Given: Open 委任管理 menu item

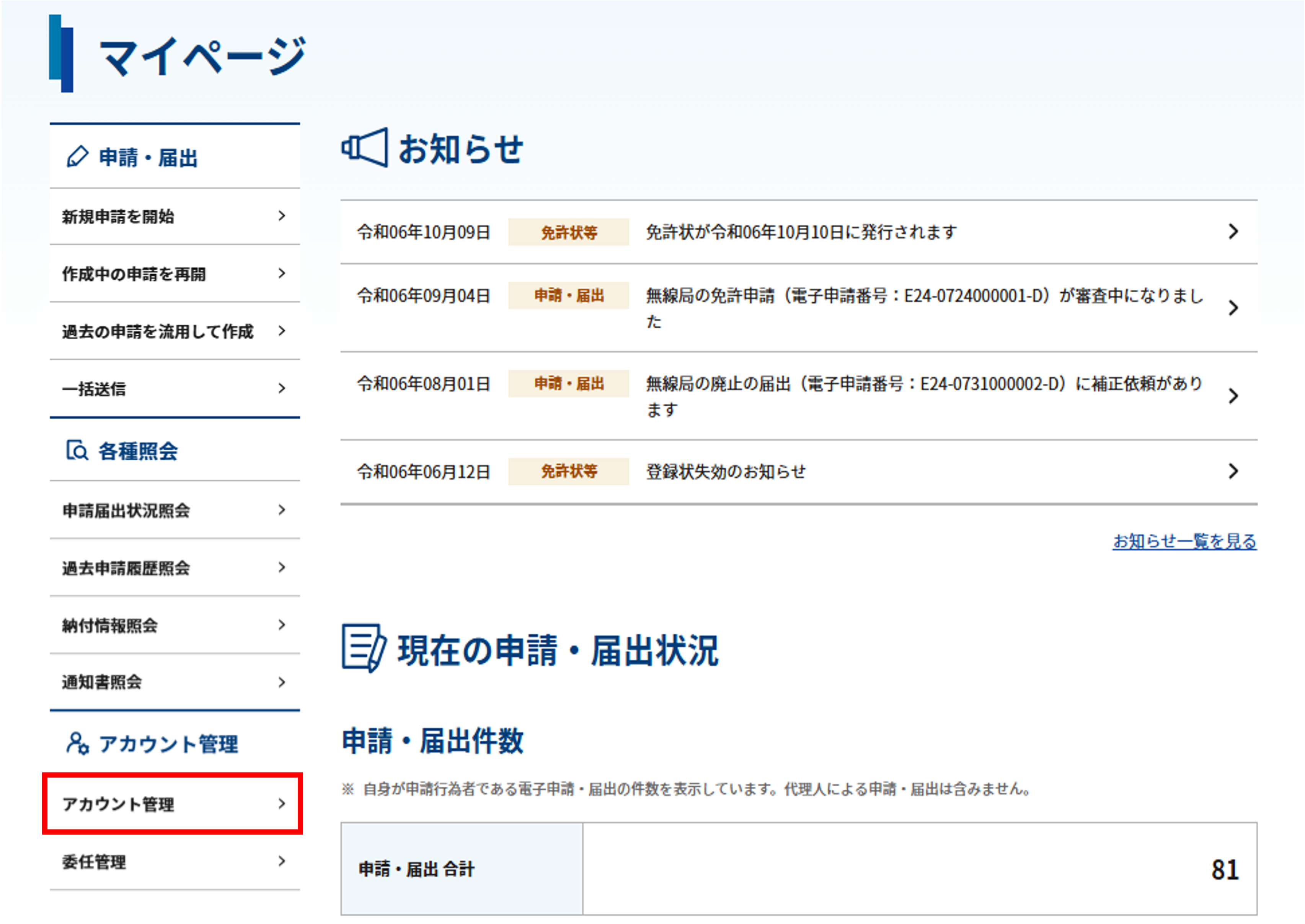Looking at the screenshot, I should click(x=175, y=862).
